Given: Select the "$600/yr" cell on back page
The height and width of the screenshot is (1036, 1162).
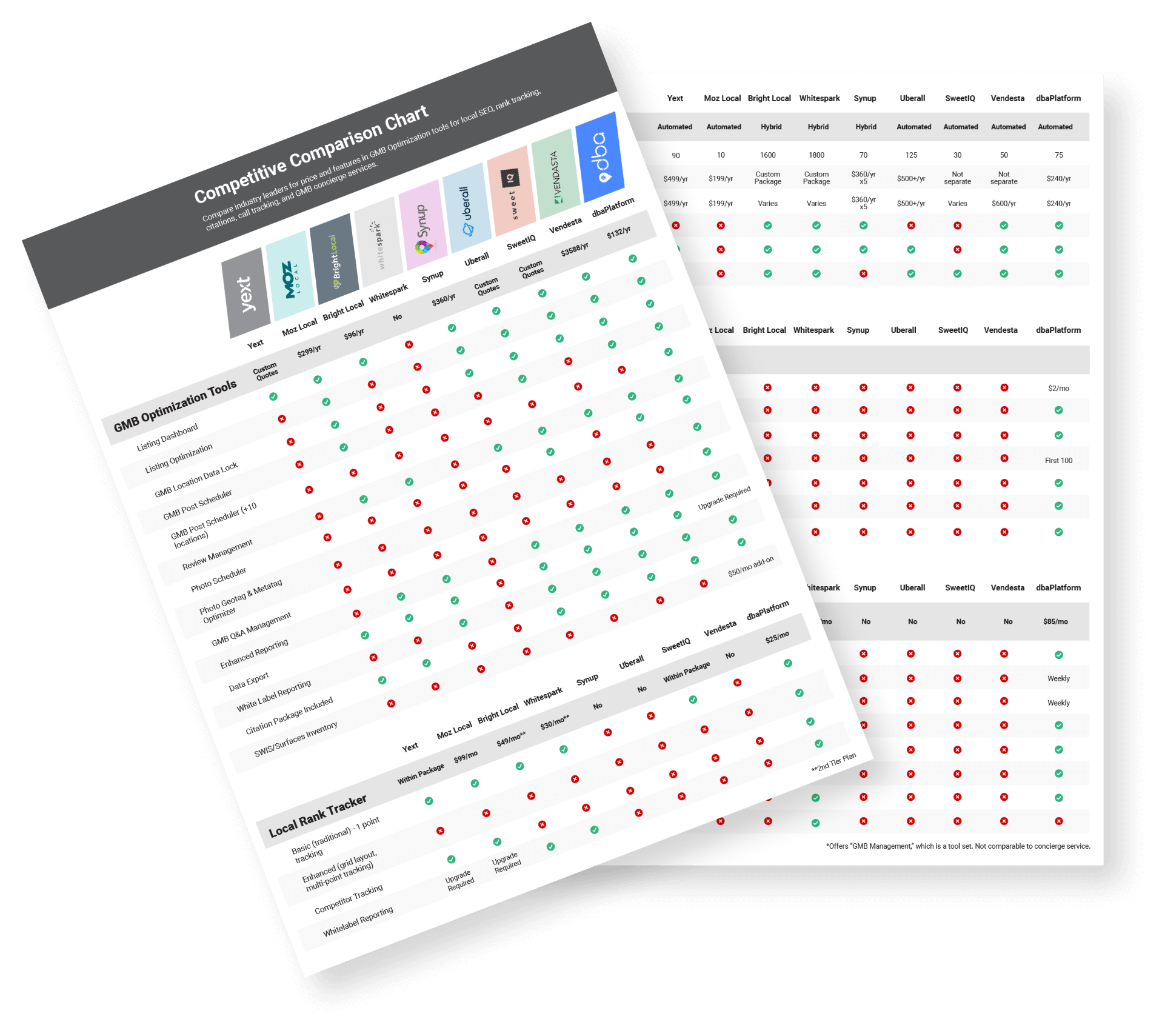Looking at the screenshot, I should [x=1004, y=204].
